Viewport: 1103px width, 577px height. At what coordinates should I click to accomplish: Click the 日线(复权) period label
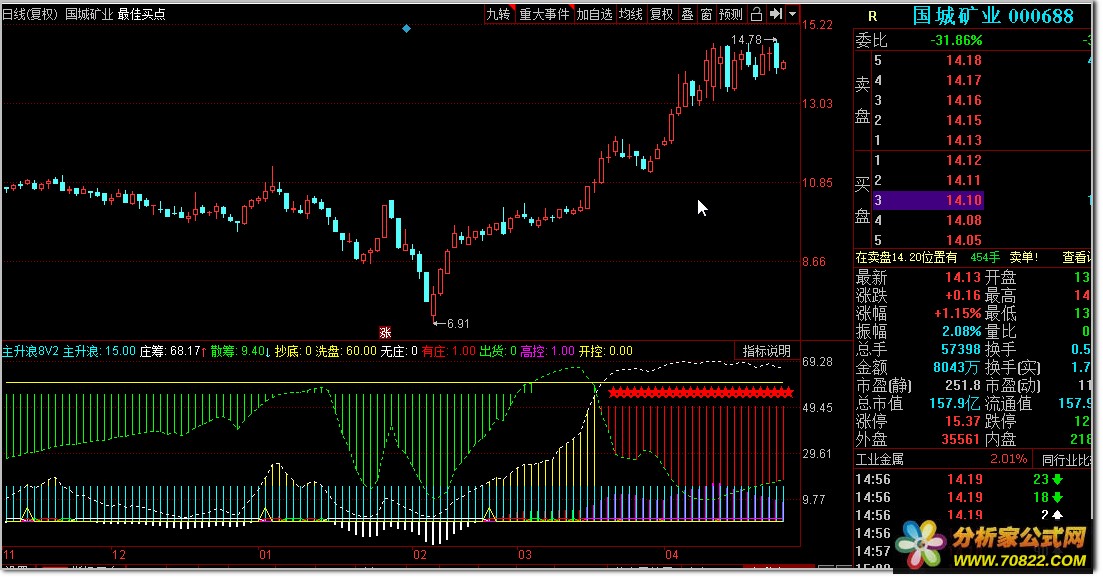point(30,14)
